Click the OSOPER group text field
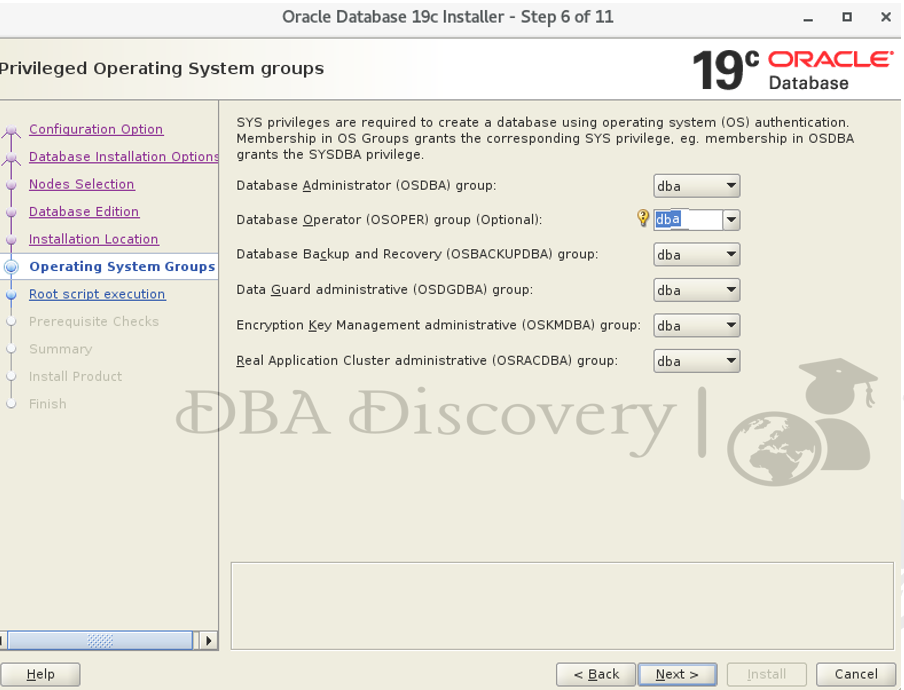904x690 pixels. pyautogui.click(x=688, y=220)
